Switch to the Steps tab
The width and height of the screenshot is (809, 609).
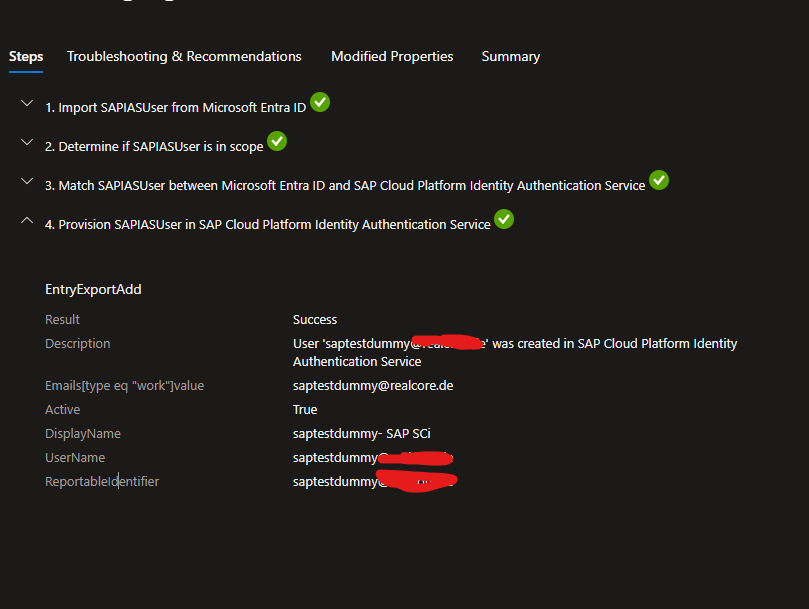pos(26,56)
